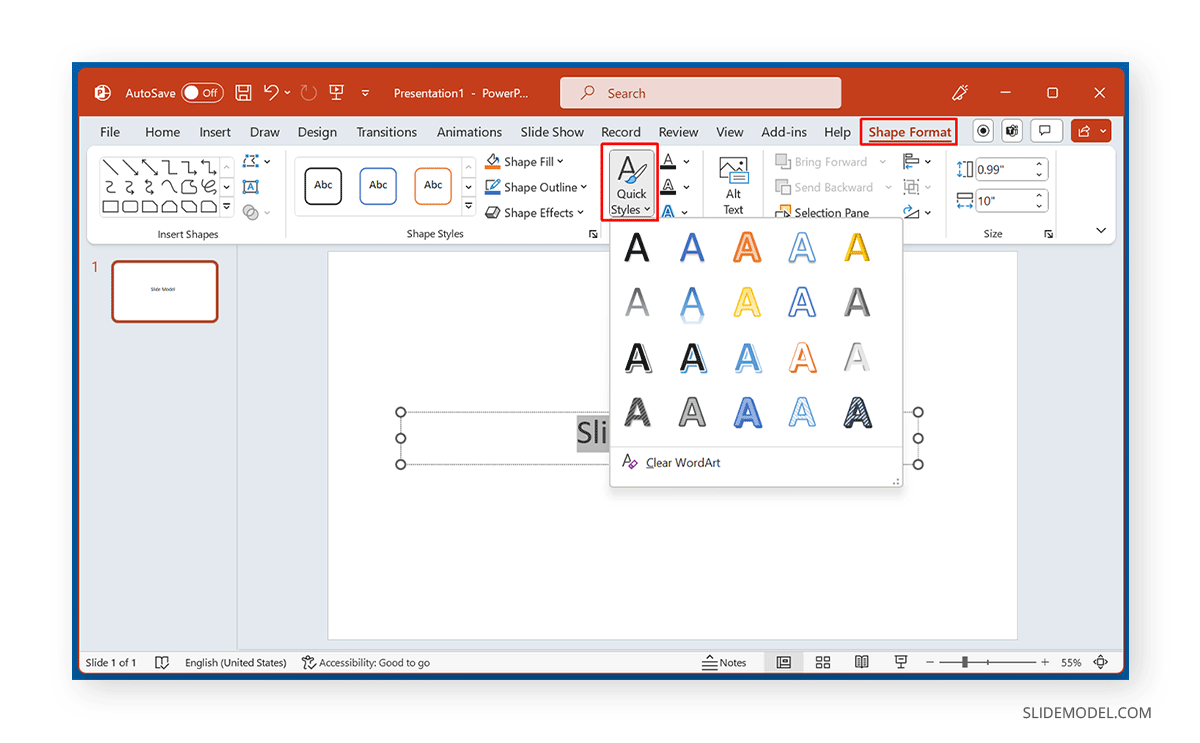Collapse the ribbon with the chevron
1200x743 pixels.
[x=1101, y=229]
